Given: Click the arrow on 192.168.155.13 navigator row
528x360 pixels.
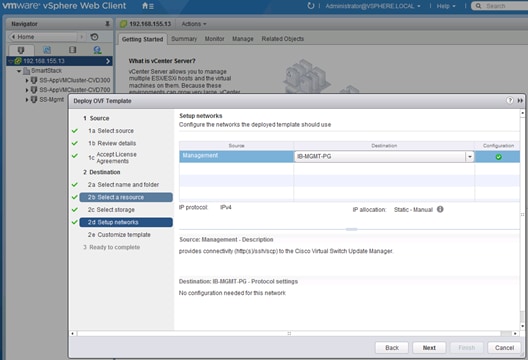Looking at the screenshot, I should pyautogui.click(x=108, y=61).
